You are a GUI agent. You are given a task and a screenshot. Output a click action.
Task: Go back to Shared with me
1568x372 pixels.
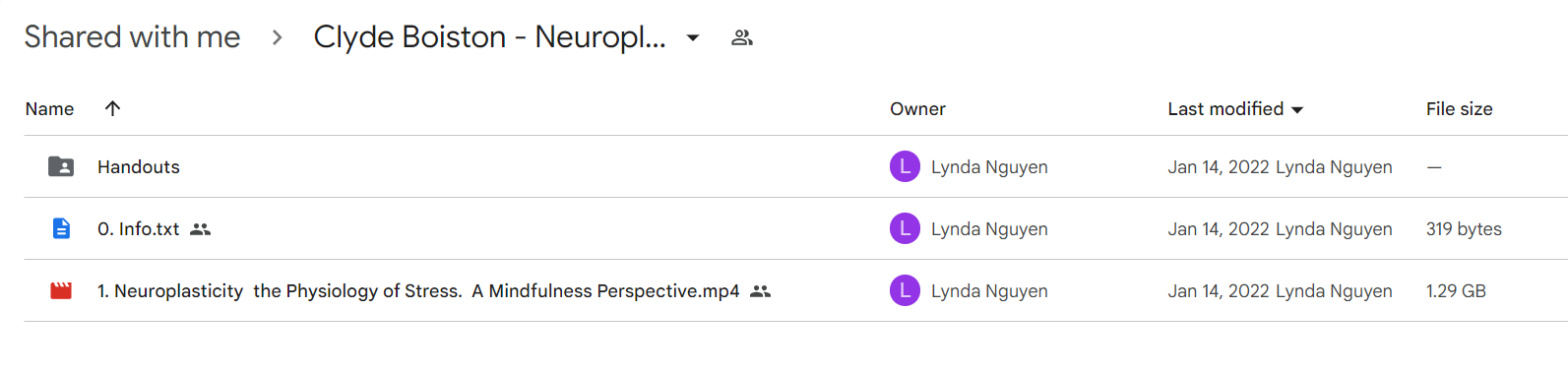point(132,36)
